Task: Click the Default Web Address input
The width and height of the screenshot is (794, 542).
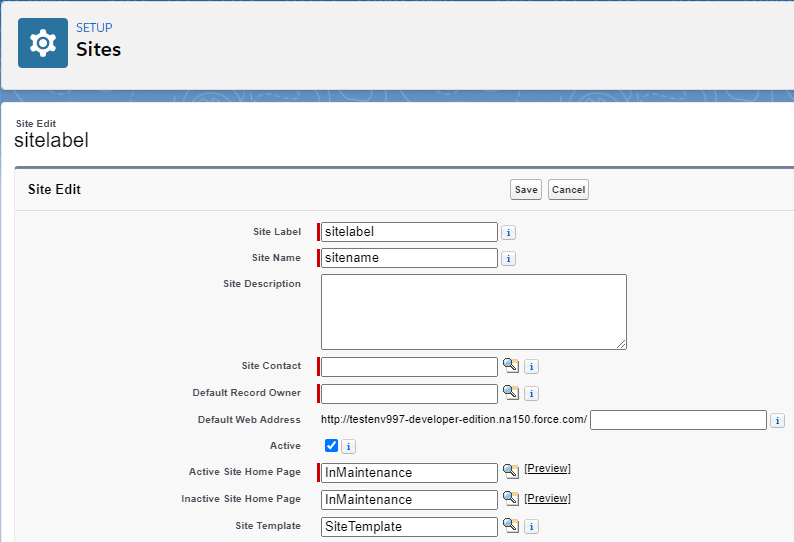Action: coord(678,420)
